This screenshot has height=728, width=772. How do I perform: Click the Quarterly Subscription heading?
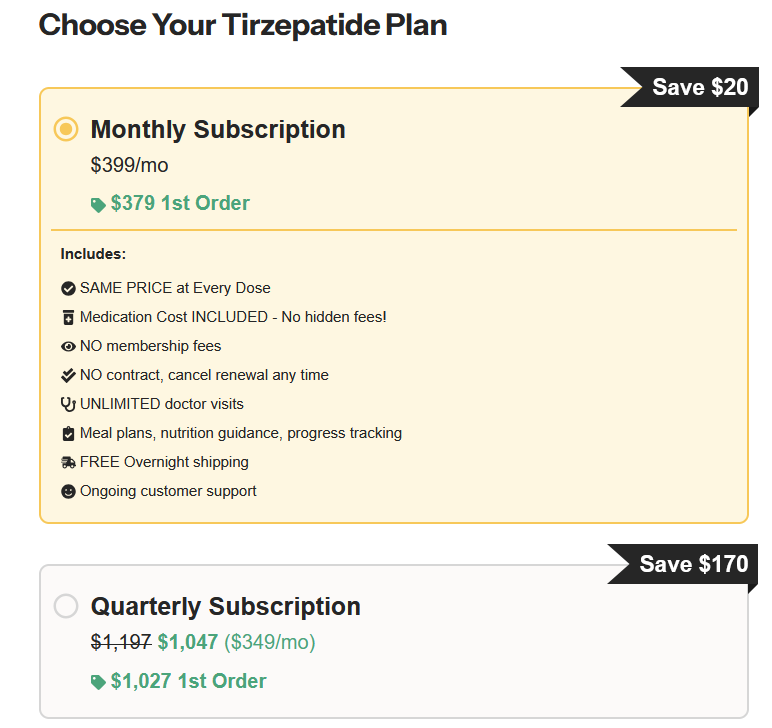coord(226,606)
